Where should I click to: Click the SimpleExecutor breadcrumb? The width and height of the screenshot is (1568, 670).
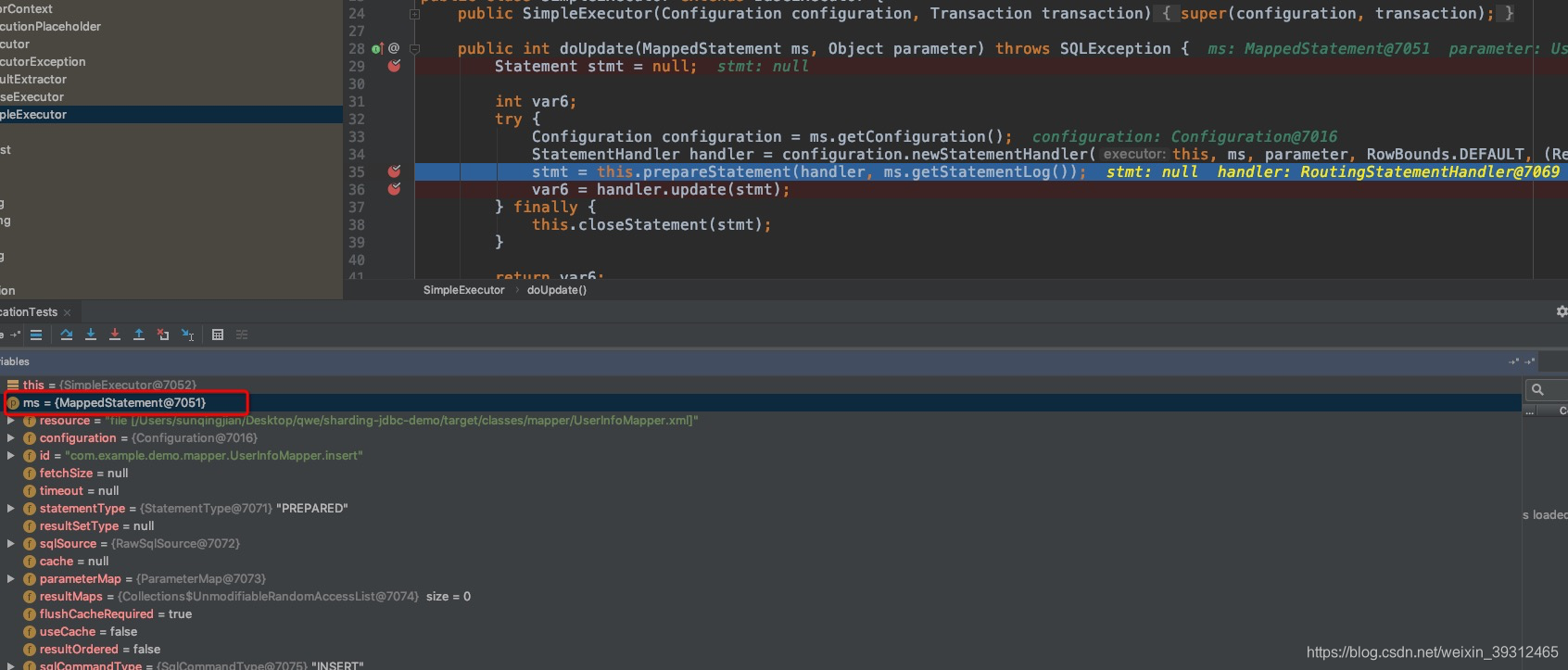pos(463,290)
